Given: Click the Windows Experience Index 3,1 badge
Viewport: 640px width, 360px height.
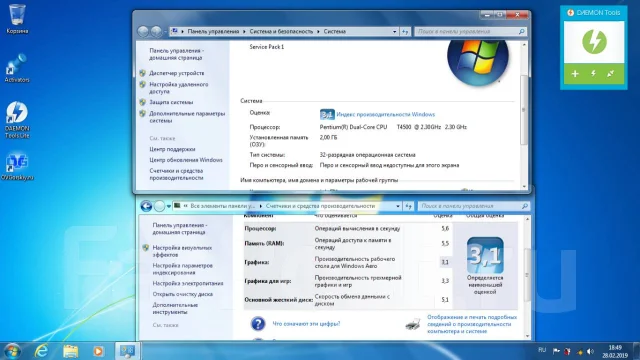Looking at the screenshot, I should click(327, 114).
